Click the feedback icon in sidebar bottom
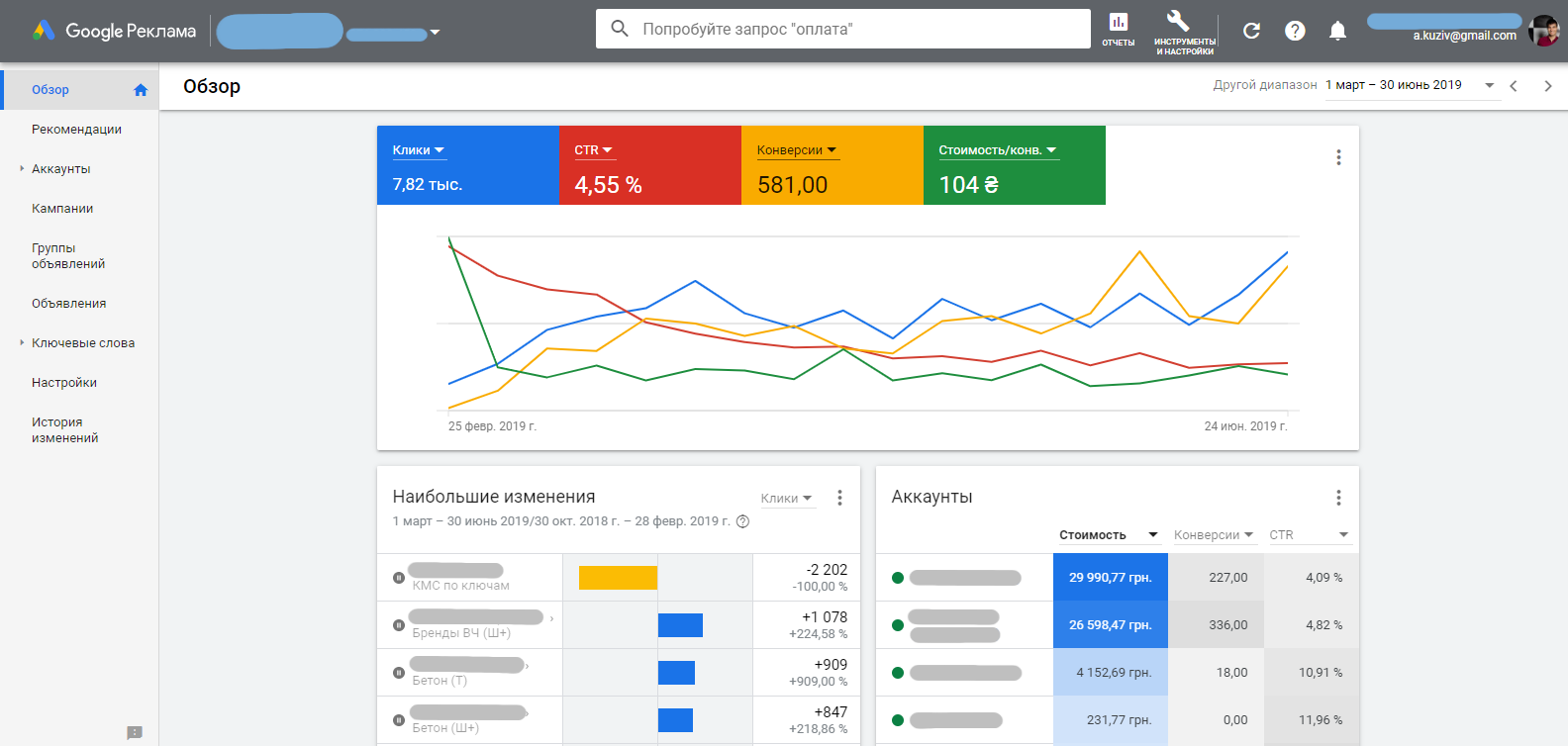 [135, 733]
